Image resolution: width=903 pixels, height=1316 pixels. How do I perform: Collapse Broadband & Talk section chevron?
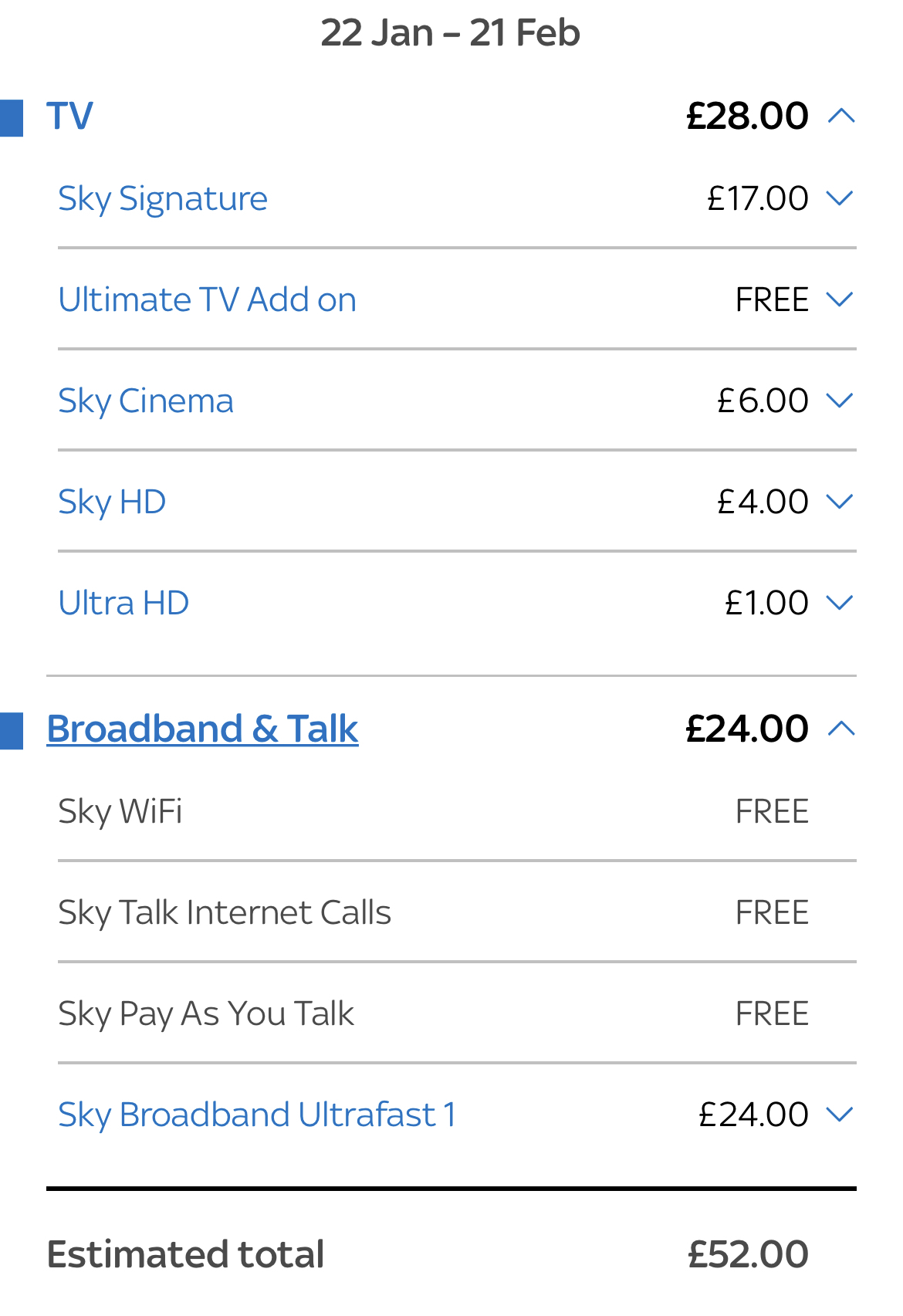[841, 729]
